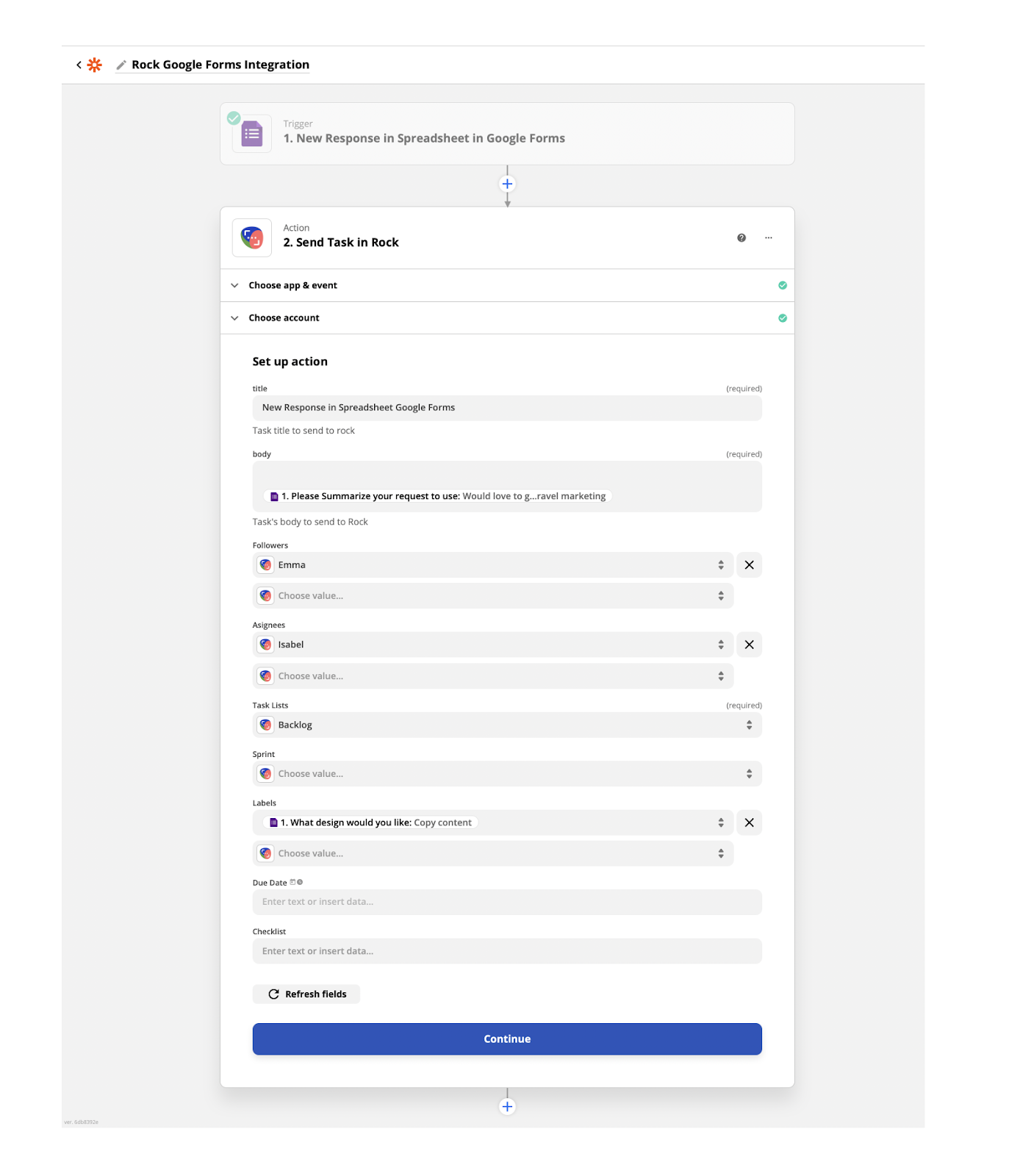The width and height of the screenshot is (1009, 1176).
Task: Click the Due Date input field
Action: (x=507, y=902)
